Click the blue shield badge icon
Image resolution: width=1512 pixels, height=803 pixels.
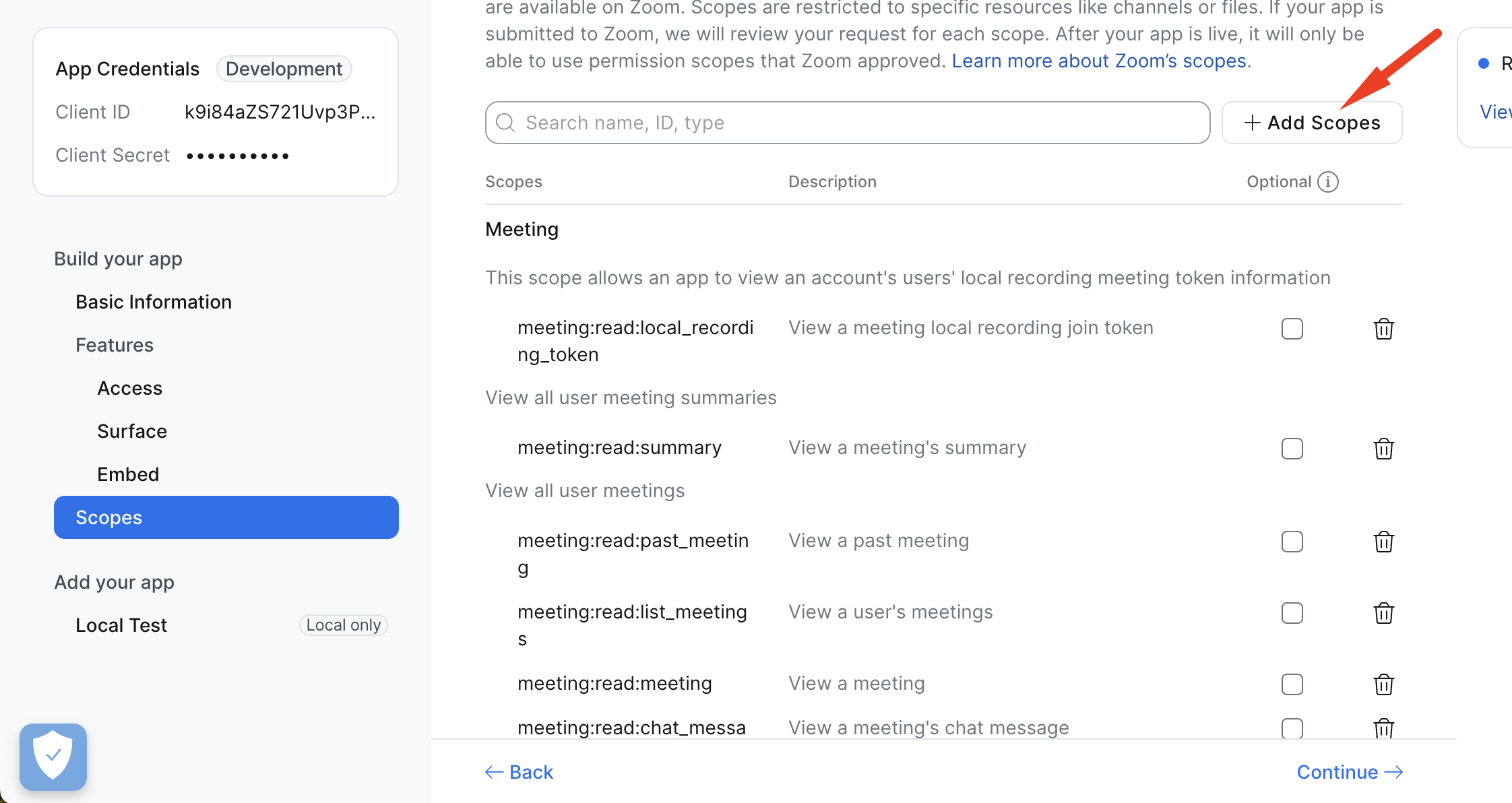[x=53, y=757]
